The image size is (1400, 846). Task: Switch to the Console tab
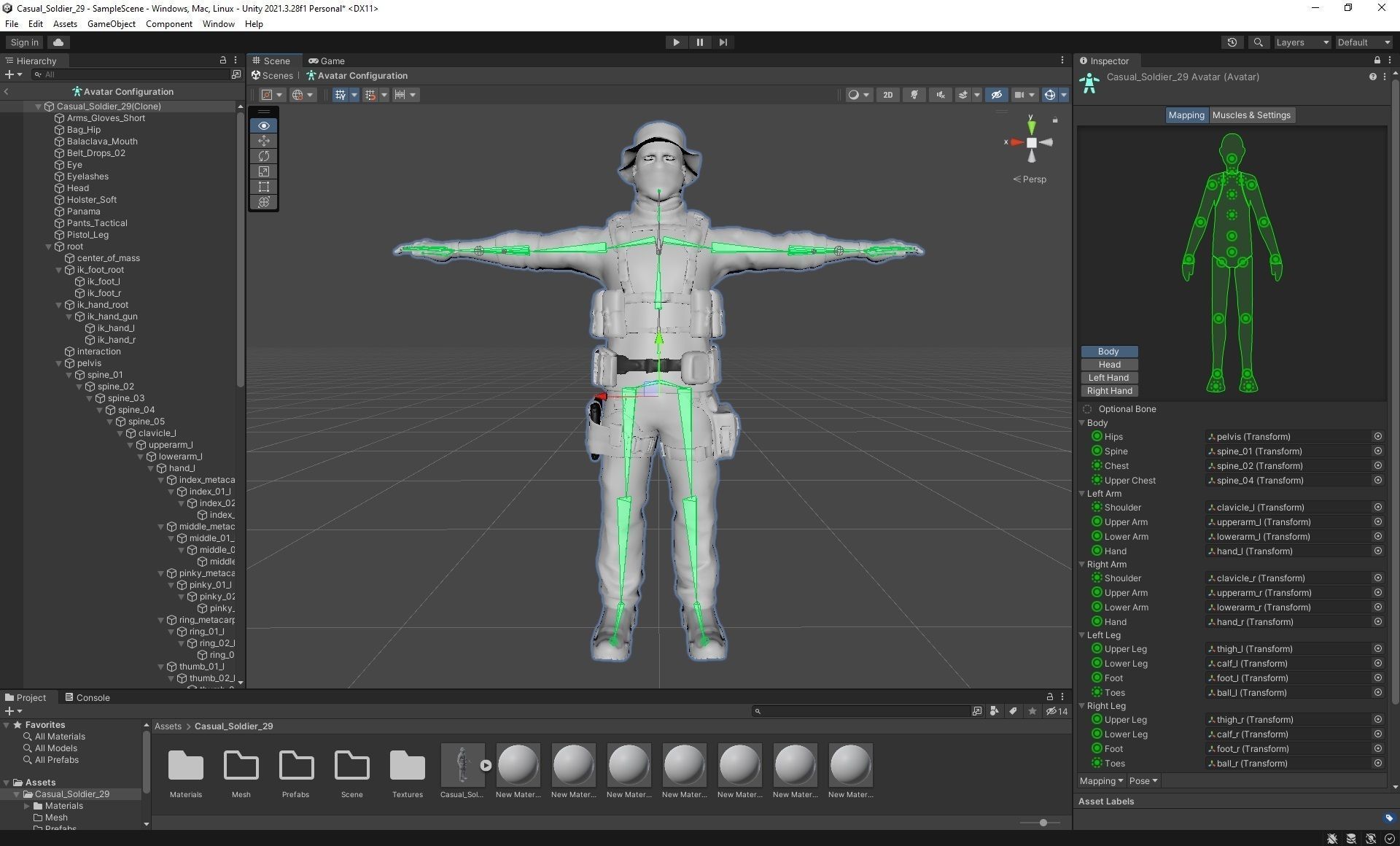point(87,698)
